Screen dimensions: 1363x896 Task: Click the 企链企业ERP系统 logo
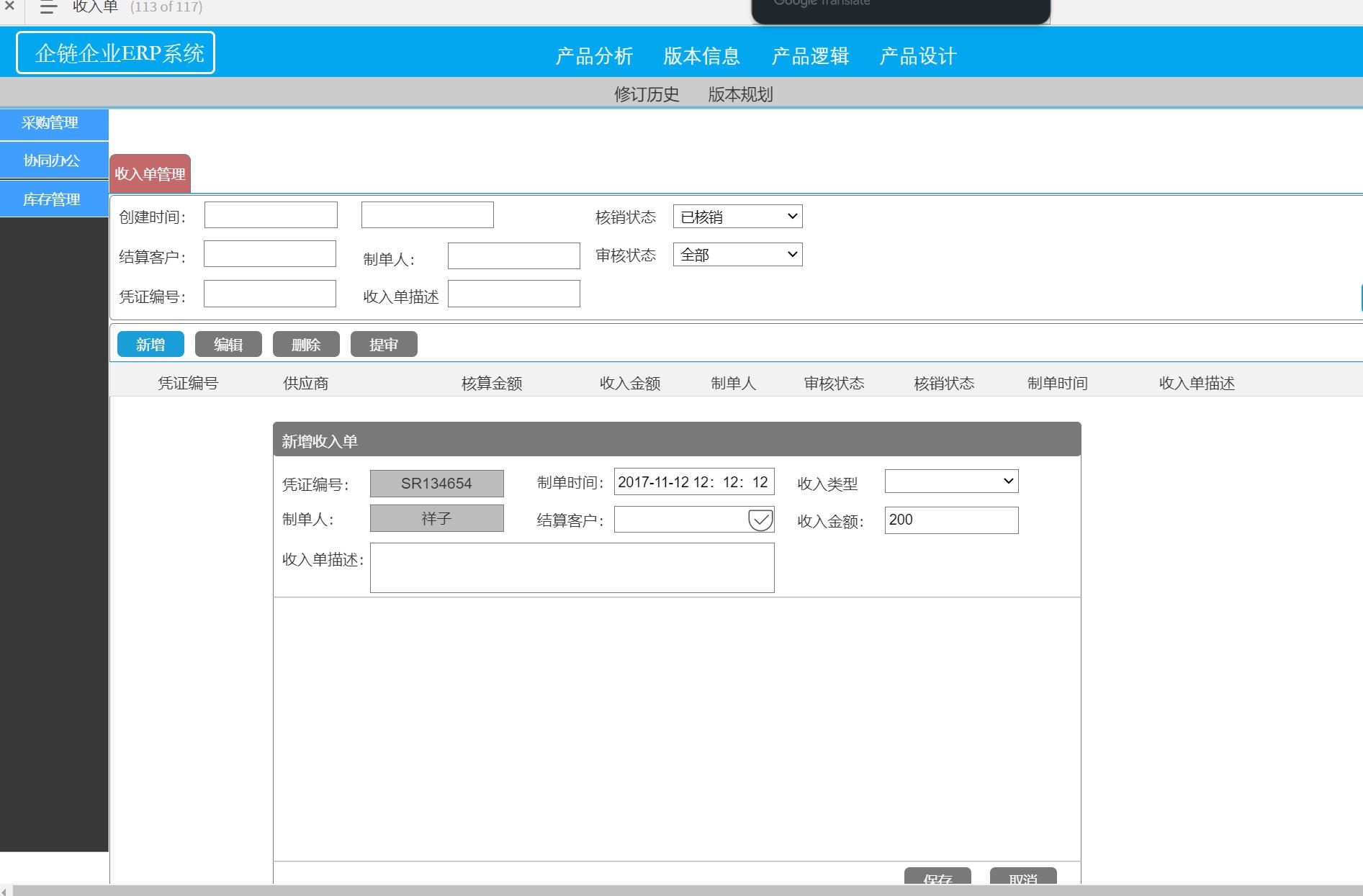tap(115, 53)
